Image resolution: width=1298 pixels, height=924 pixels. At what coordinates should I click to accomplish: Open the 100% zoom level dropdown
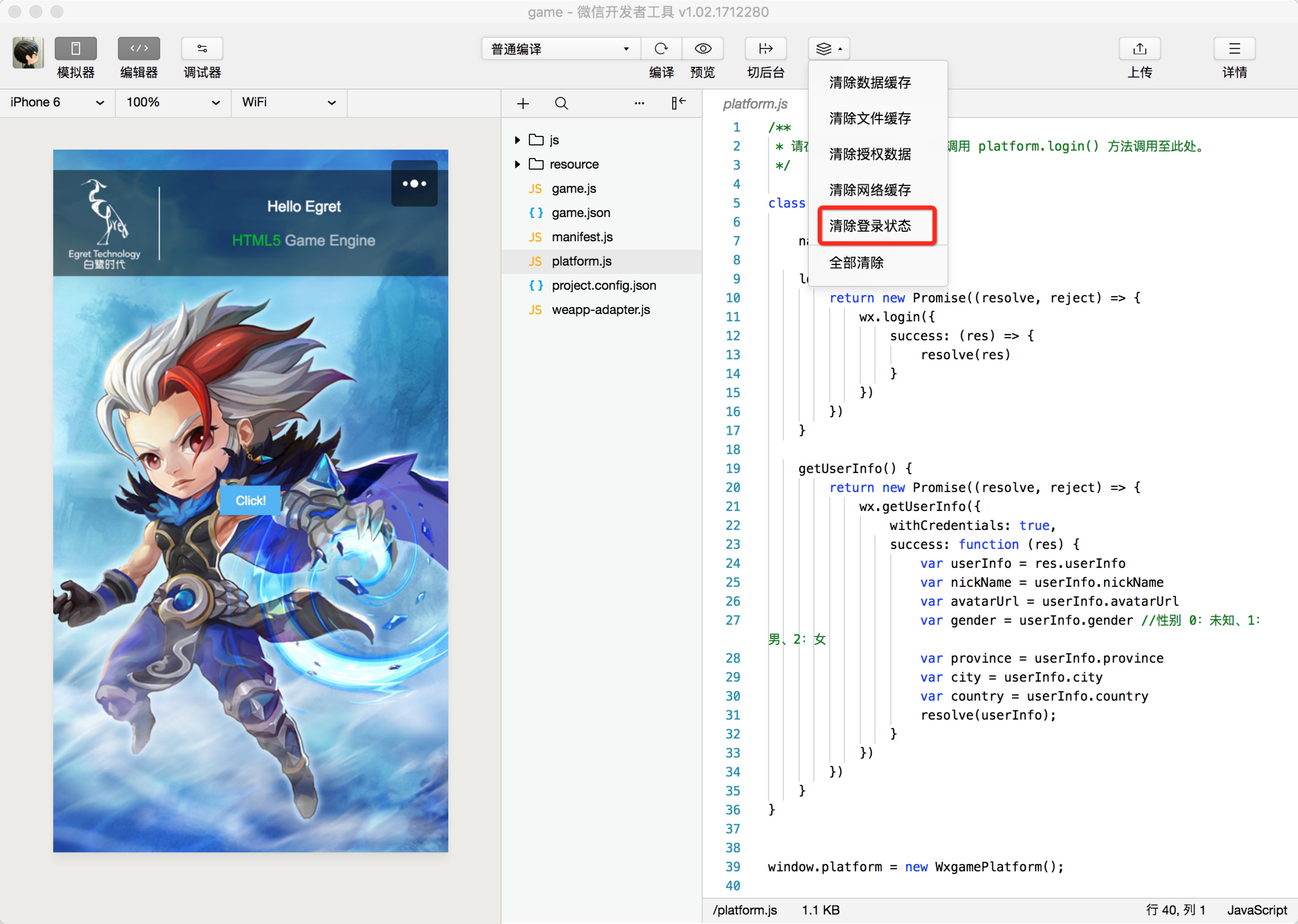pyautogui.click(x=172, y=102)
